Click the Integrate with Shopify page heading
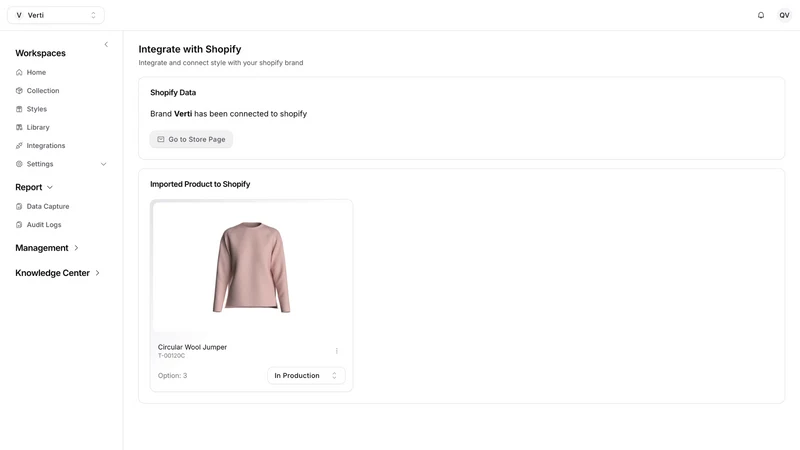 pyautogui.click(x=190, y=49)
